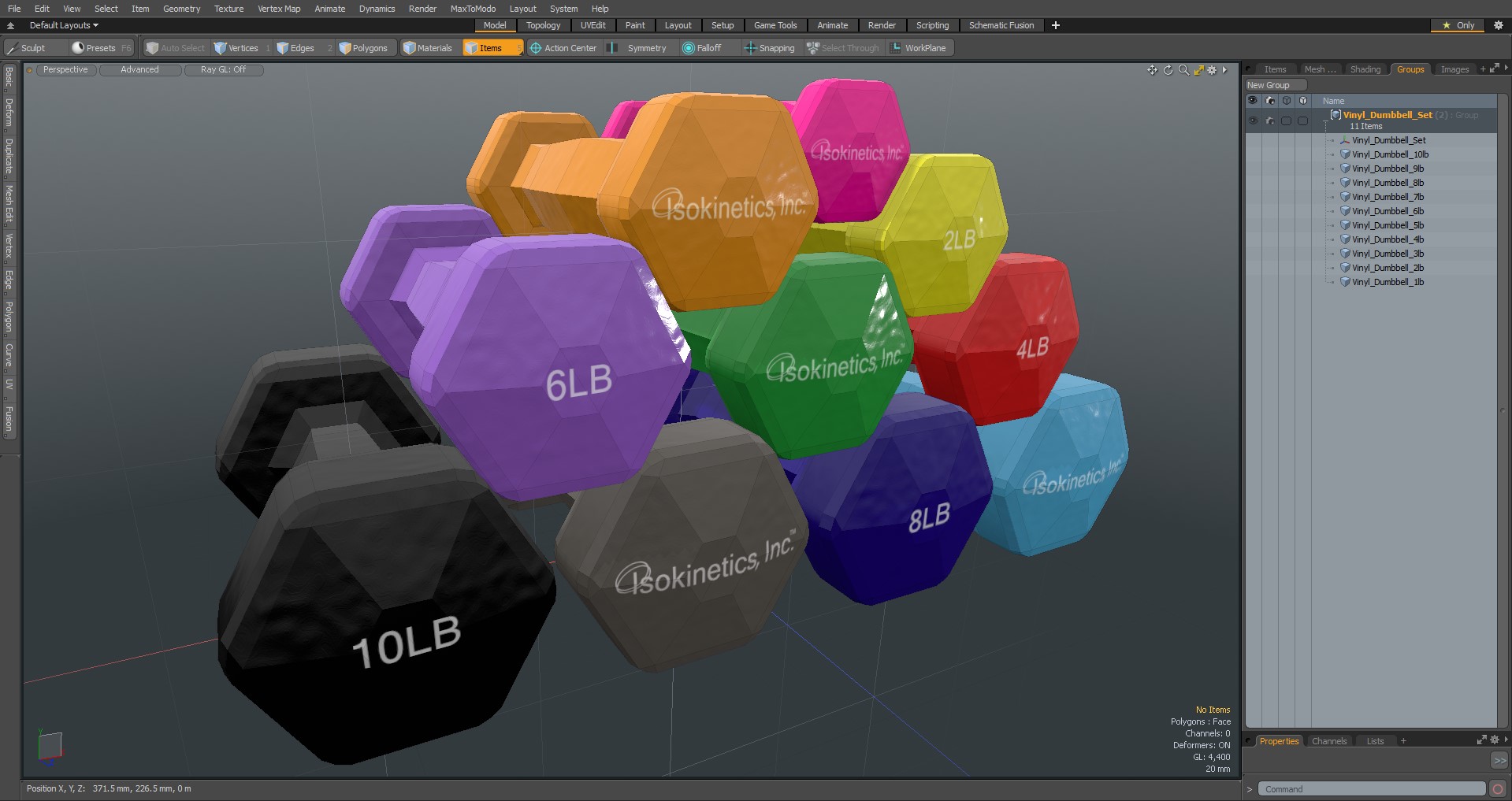Click the camera render column header
Screen dimensions: 1512x801
[1269, 101]
